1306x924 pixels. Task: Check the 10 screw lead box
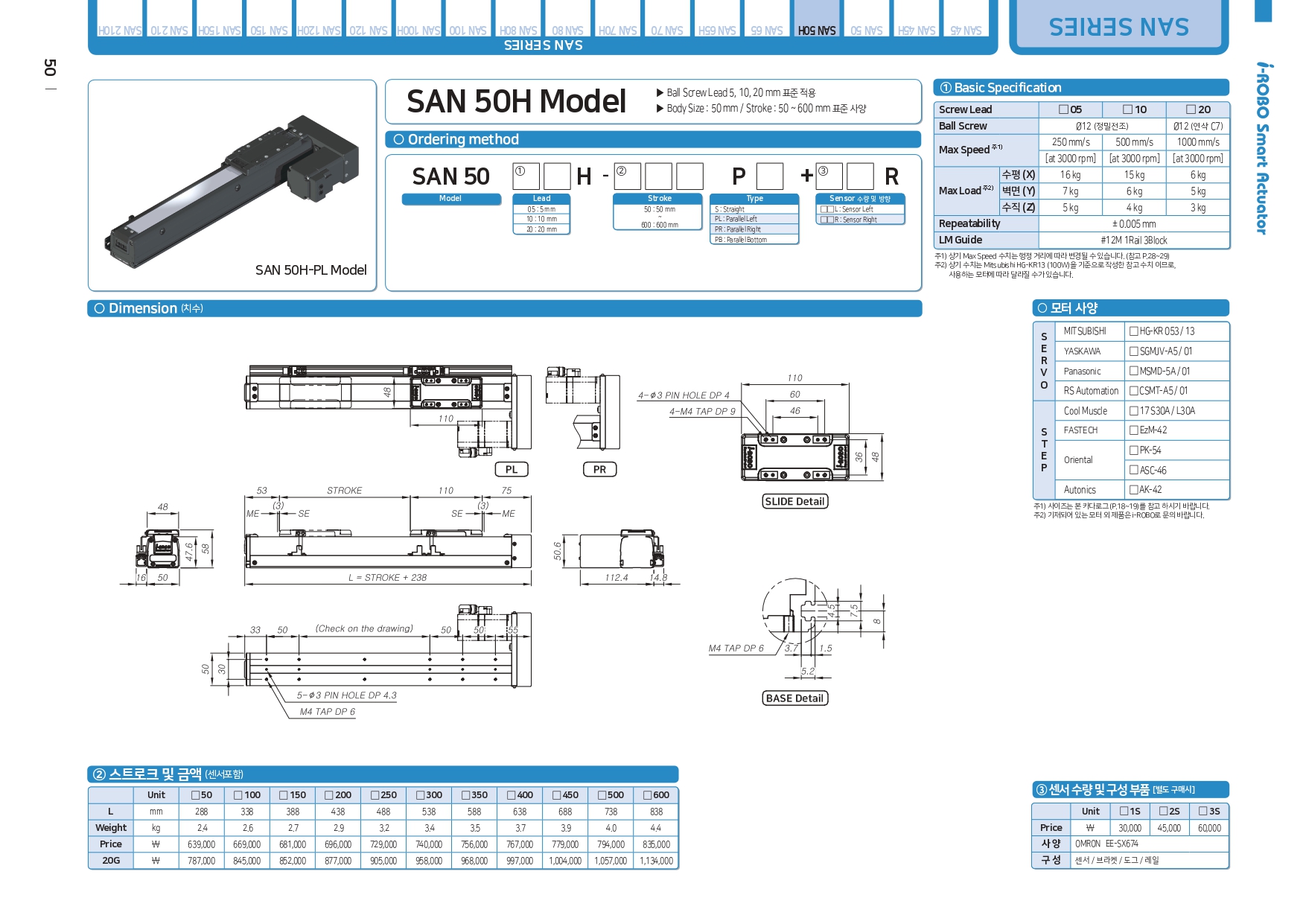pos(1128,109)
